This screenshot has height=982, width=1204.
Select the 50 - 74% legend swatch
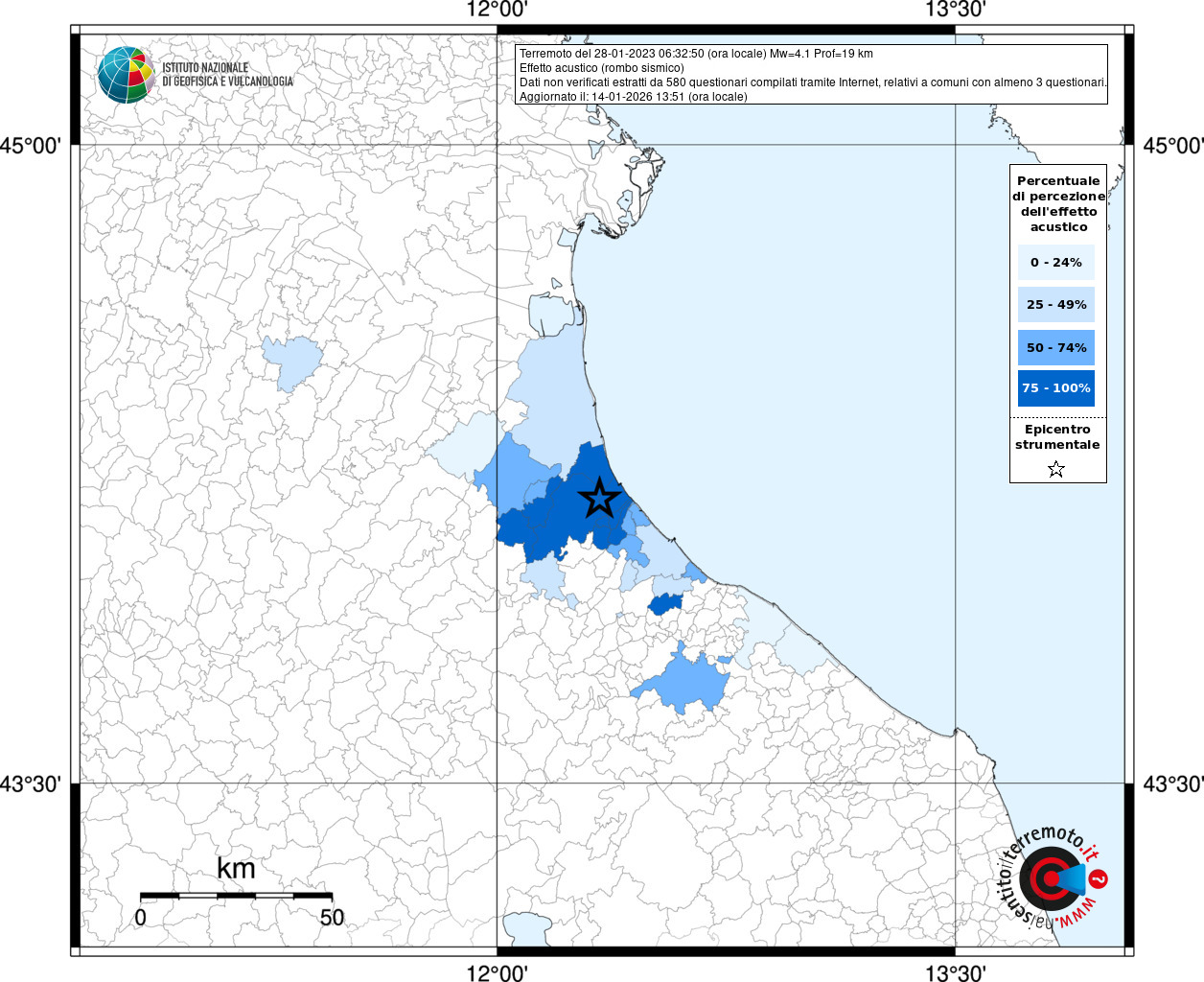tap(1056, 347)
